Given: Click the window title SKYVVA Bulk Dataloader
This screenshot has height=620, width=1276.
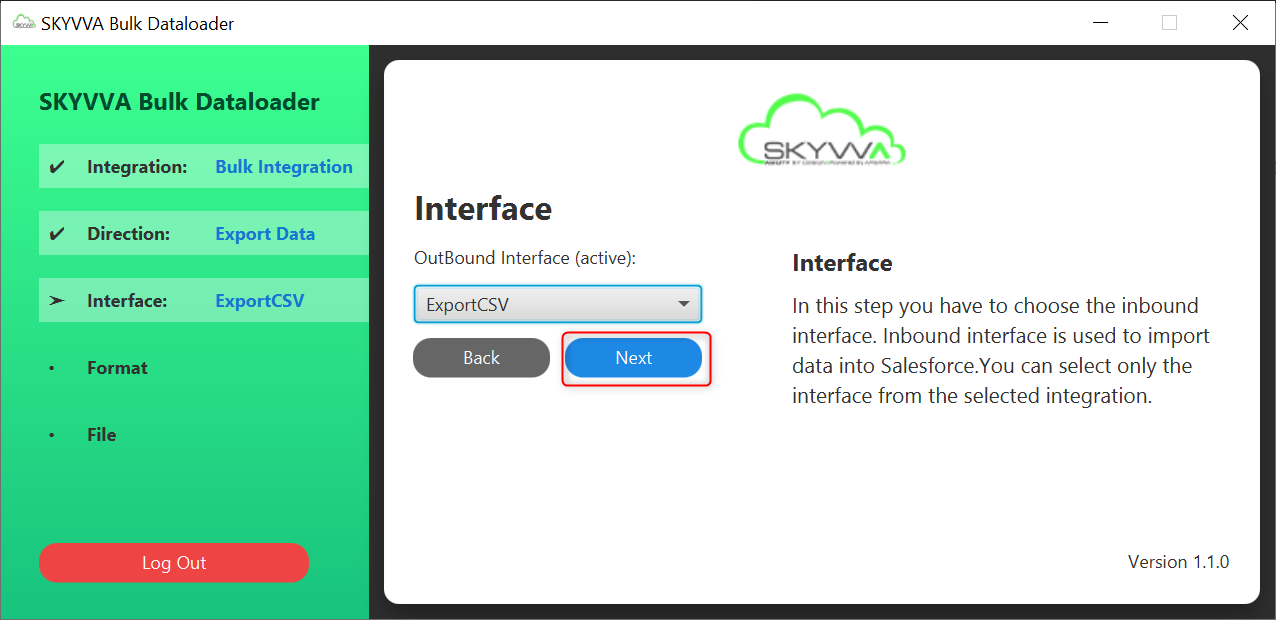Looking at the screenshot, I should [137, 23].
